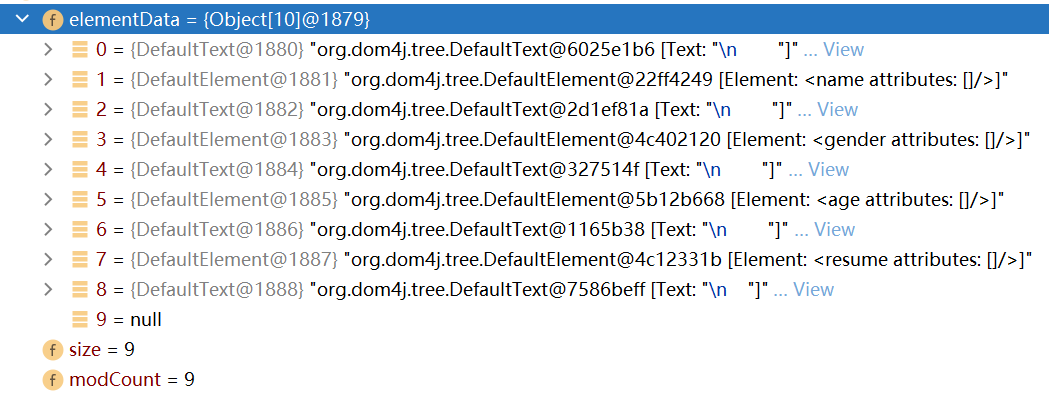Collapse the elementData node
1049x397 pixels.
coord(23,19)
